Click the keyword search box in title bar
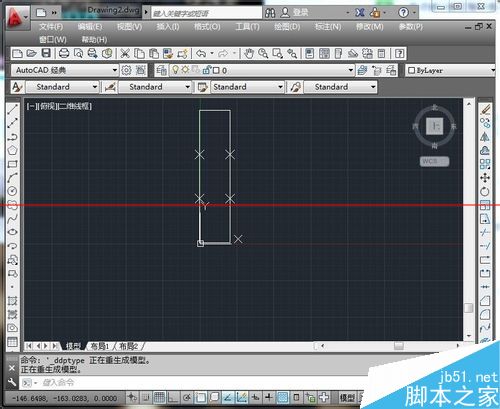This screenshot has width=500, height=409. pos(207,13)
